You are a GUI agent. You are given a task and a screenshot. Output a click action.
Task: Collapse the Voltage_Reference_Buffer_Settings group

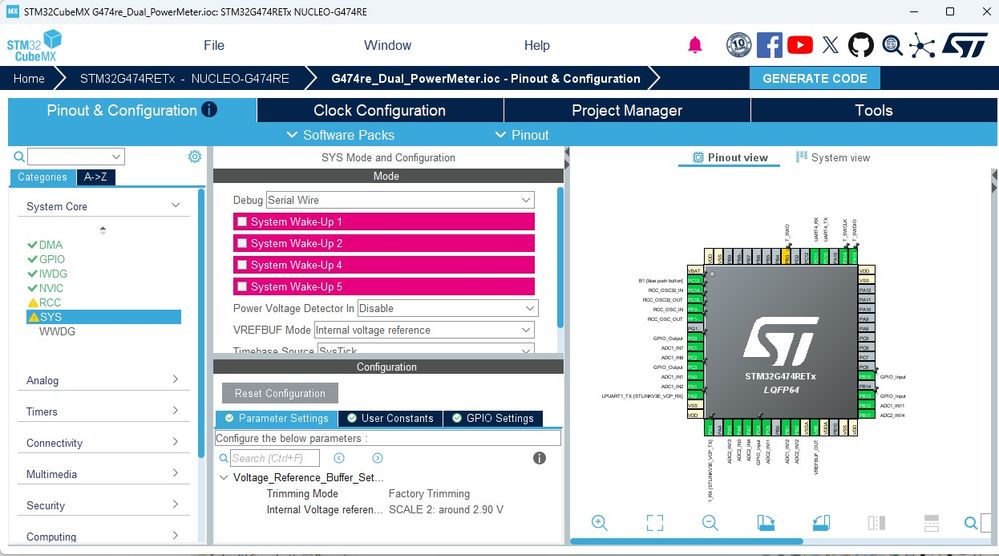[224, 477]
